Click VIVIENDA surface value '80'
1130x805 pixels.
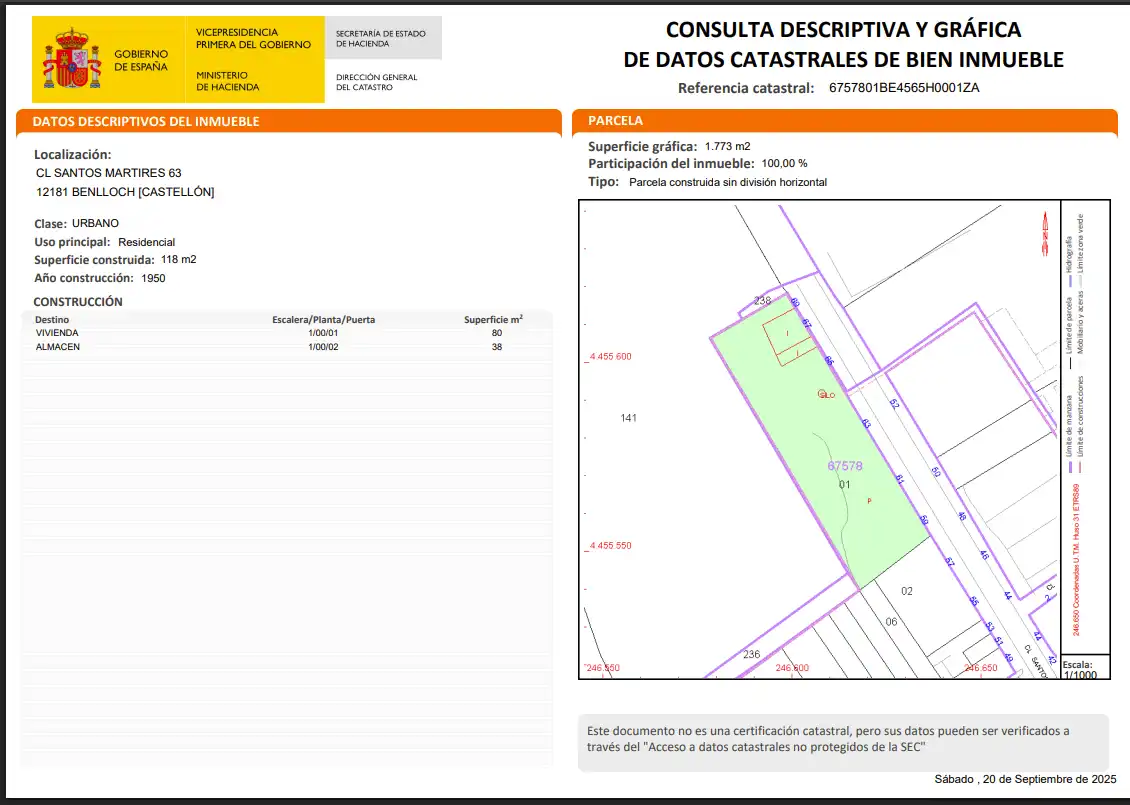(x=497, y=333)
